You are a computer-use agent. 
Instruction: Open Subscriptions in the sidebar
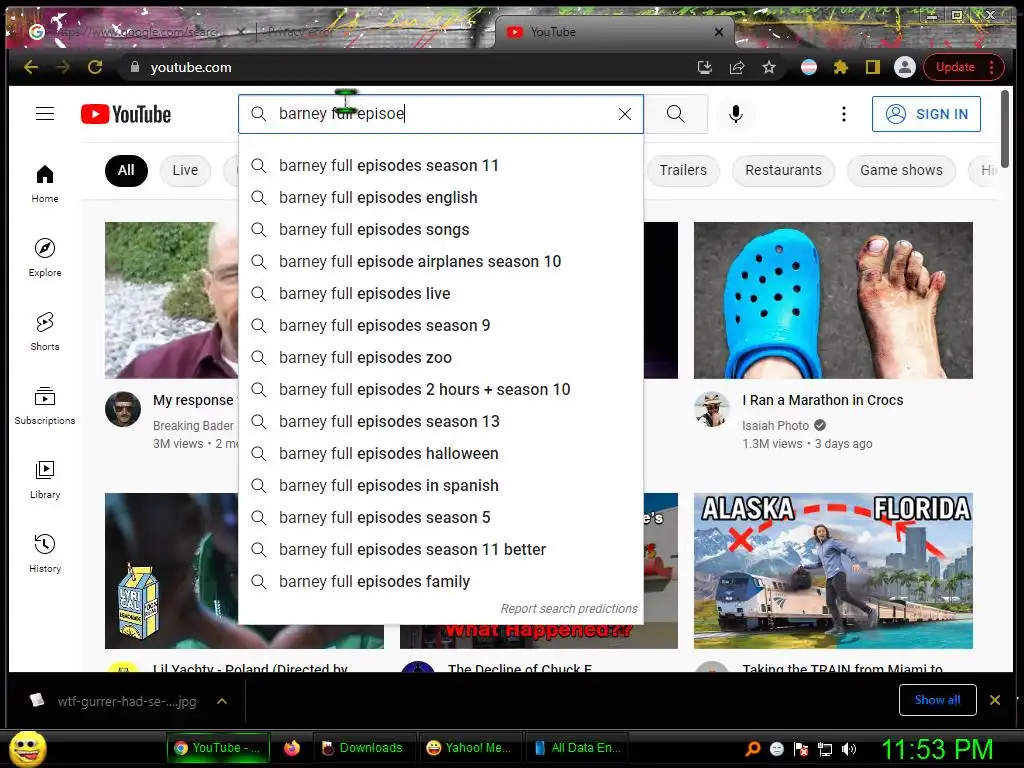tap(44, 406)
